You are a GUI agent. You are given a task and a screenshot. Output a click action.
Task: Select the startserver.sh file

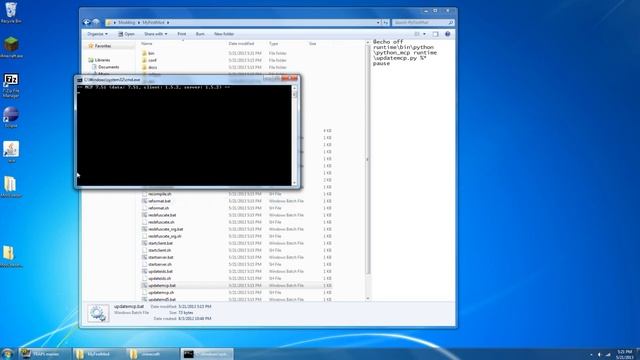[x=160, y=264]
